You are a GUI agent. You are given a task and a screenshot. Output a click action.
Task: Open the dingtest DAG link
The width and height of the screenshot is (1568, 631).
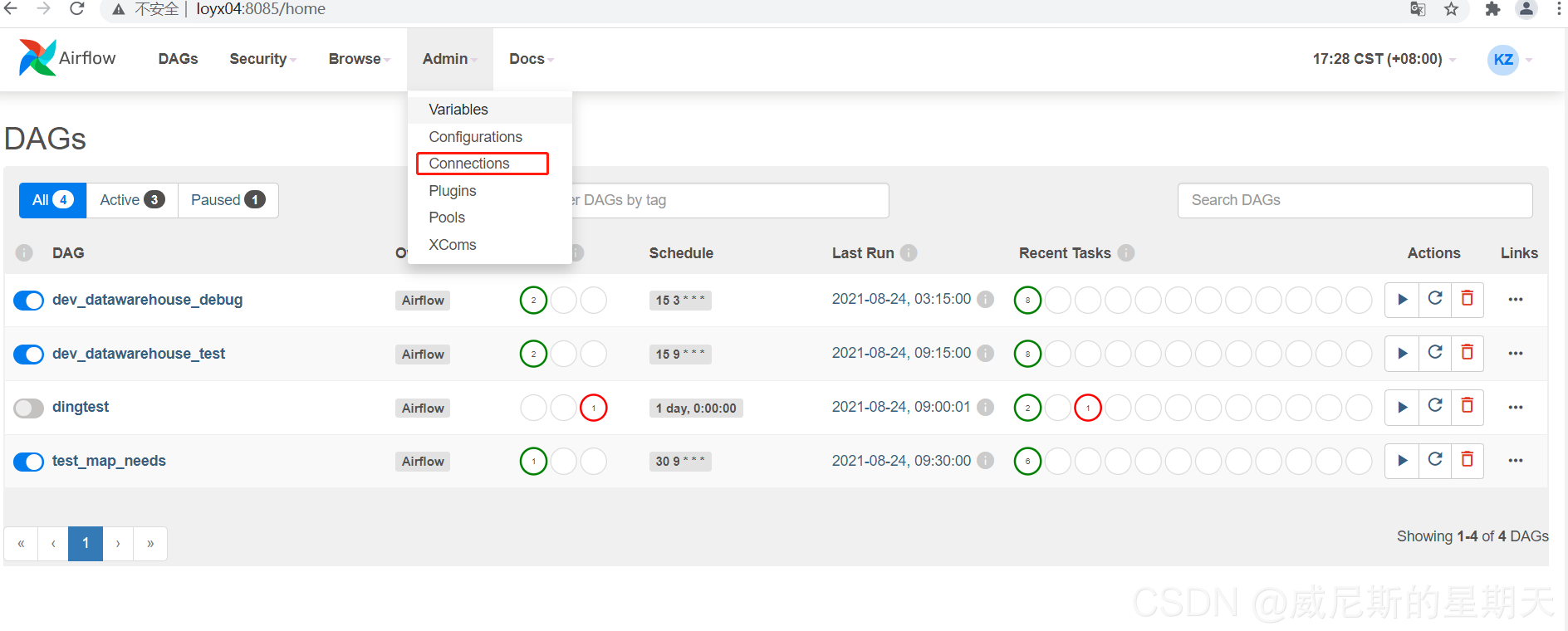click(81, 407)
